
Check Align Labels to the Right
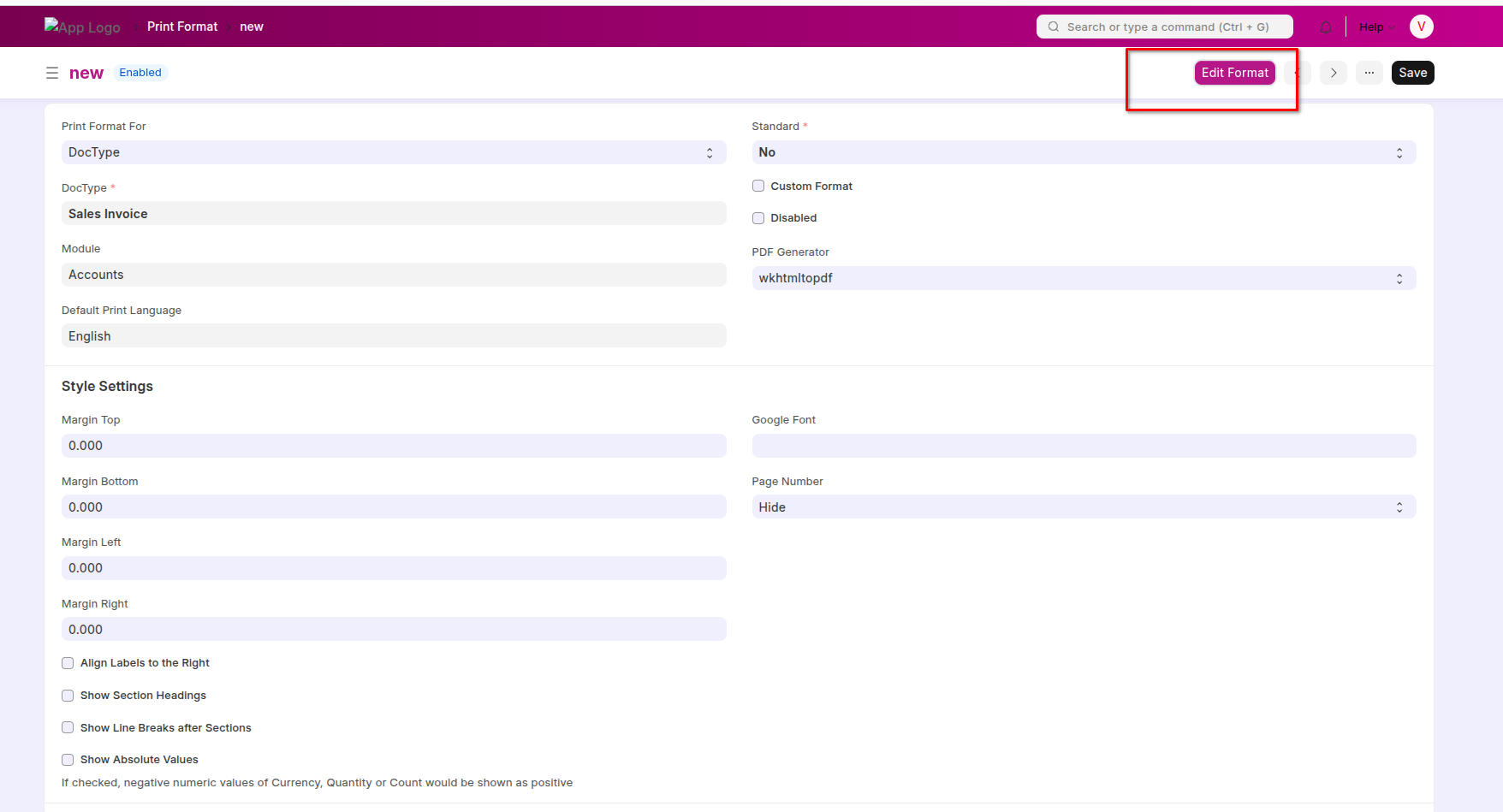tap(68, 663)
